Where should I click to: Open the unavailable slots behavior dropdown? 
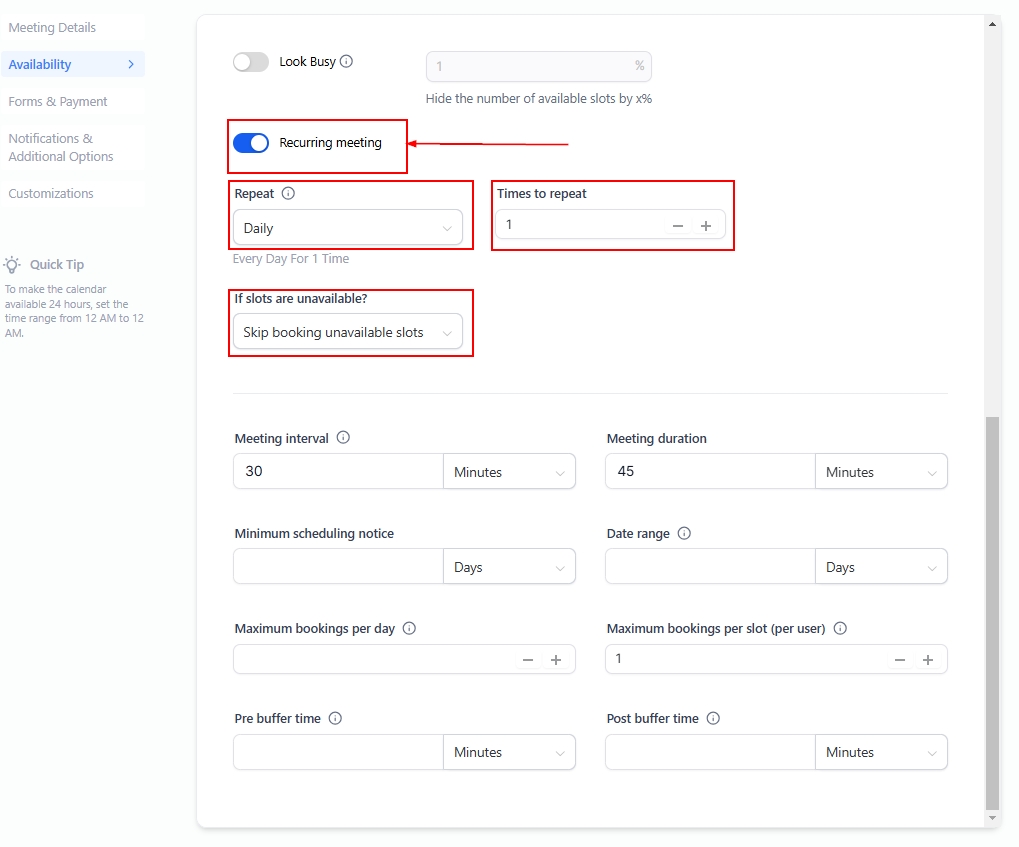pyautogui.click(x=347, y=332)
